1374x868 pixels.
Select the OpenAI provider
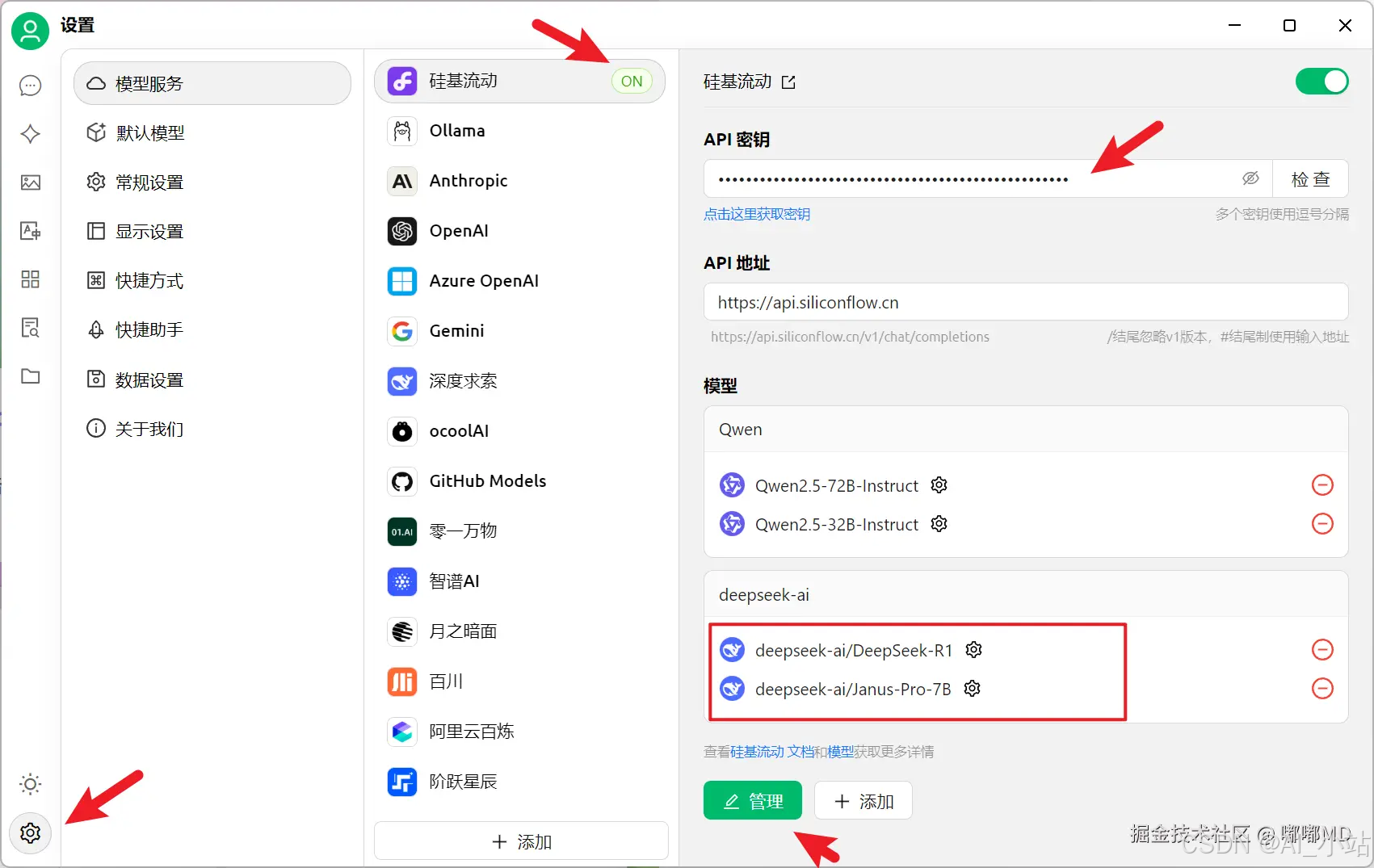519,231
